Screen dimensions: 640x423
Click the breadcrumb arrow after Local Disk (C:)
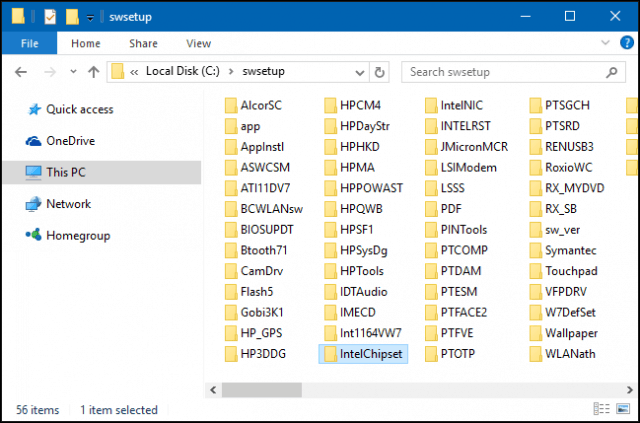[x=231, y=72]
